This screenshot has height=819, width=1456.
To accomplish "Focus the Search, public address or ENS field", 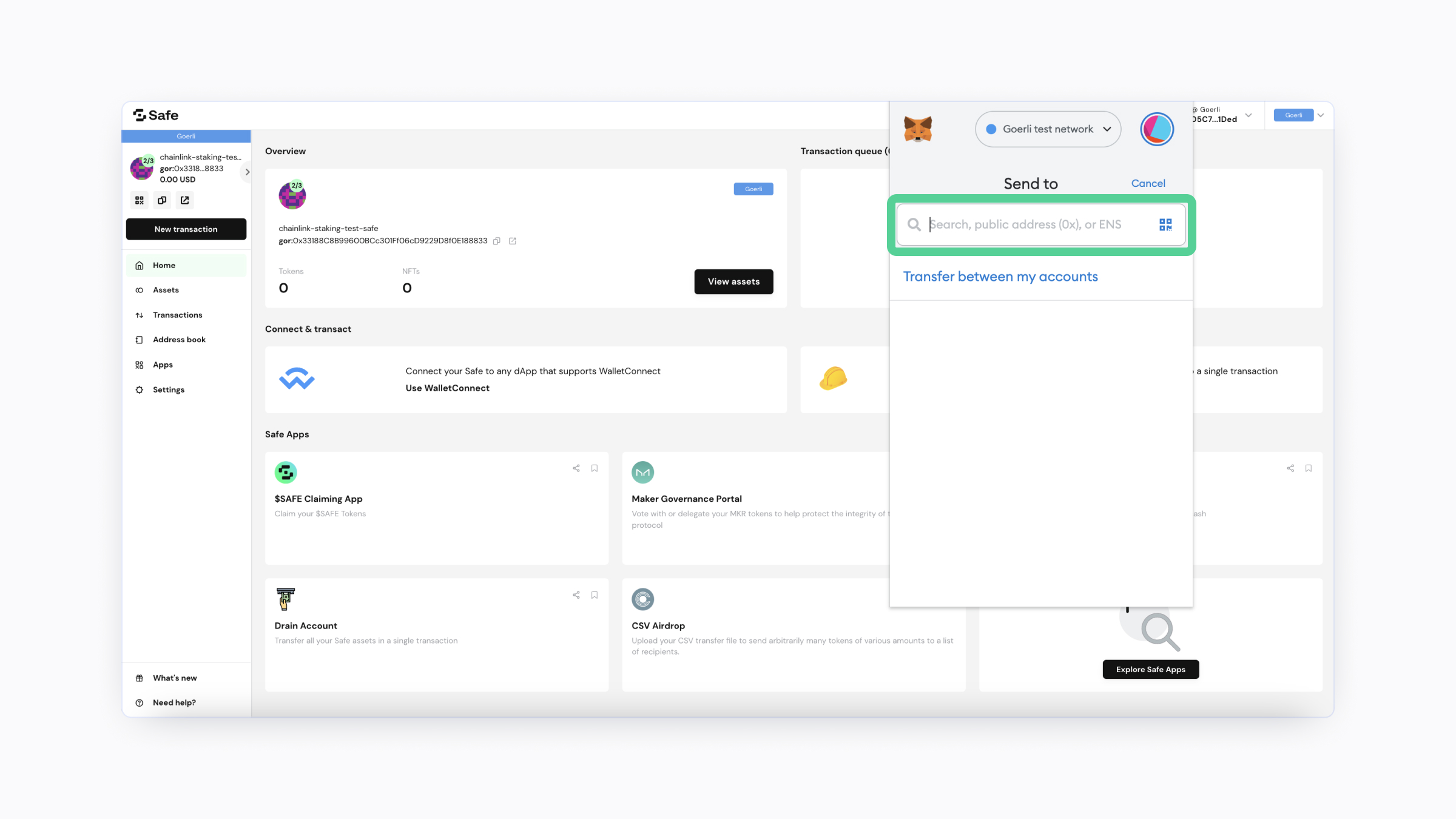I will 1041,224.
